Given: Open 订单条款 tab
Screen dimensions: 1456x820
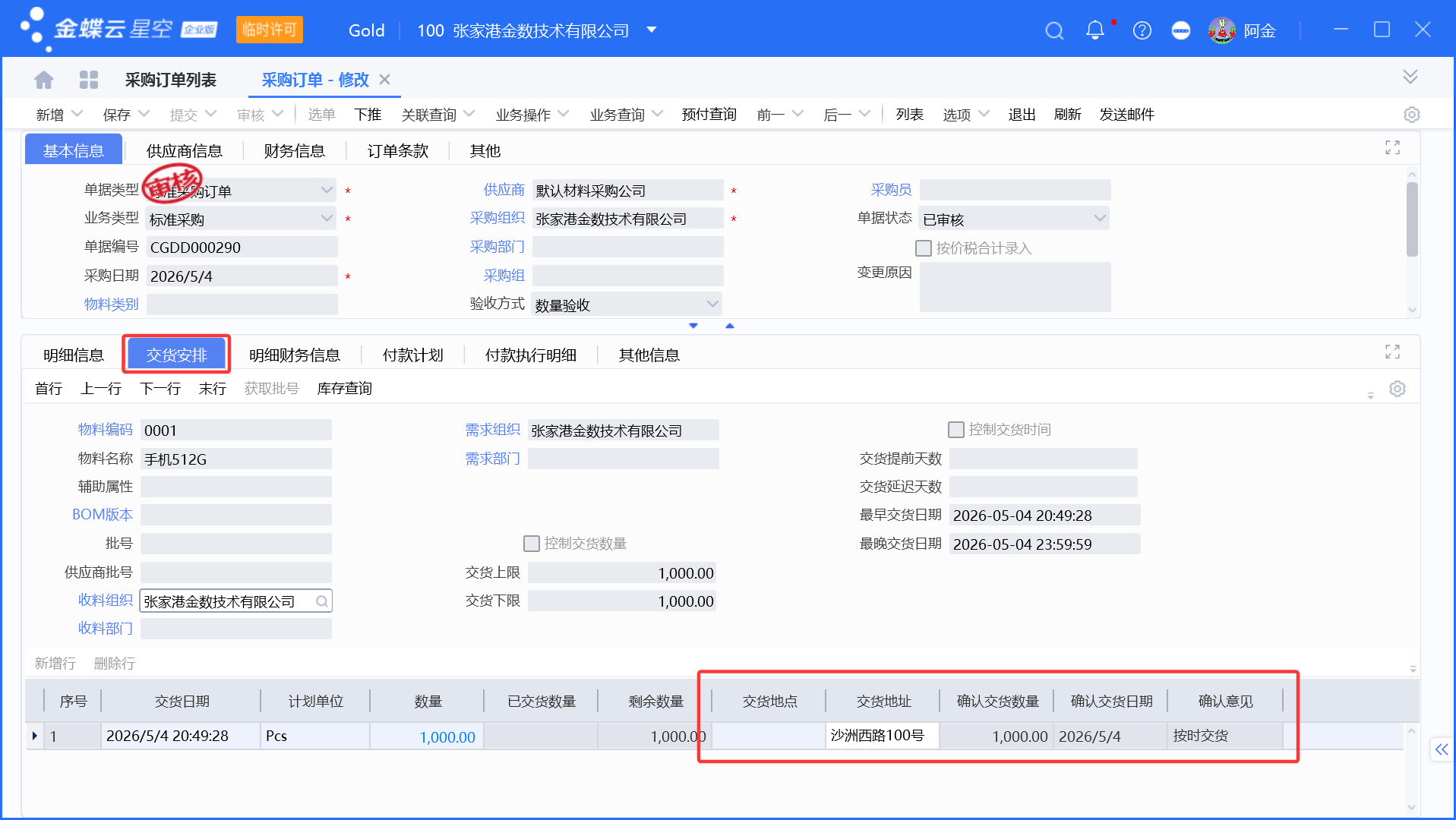Looking at the screenshot, I should 398,150.
